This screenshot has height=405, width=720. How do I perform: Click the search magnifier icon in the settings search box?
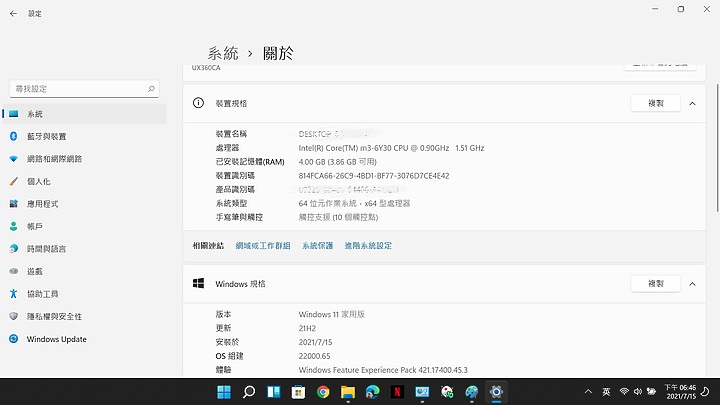tap(151, 89)
